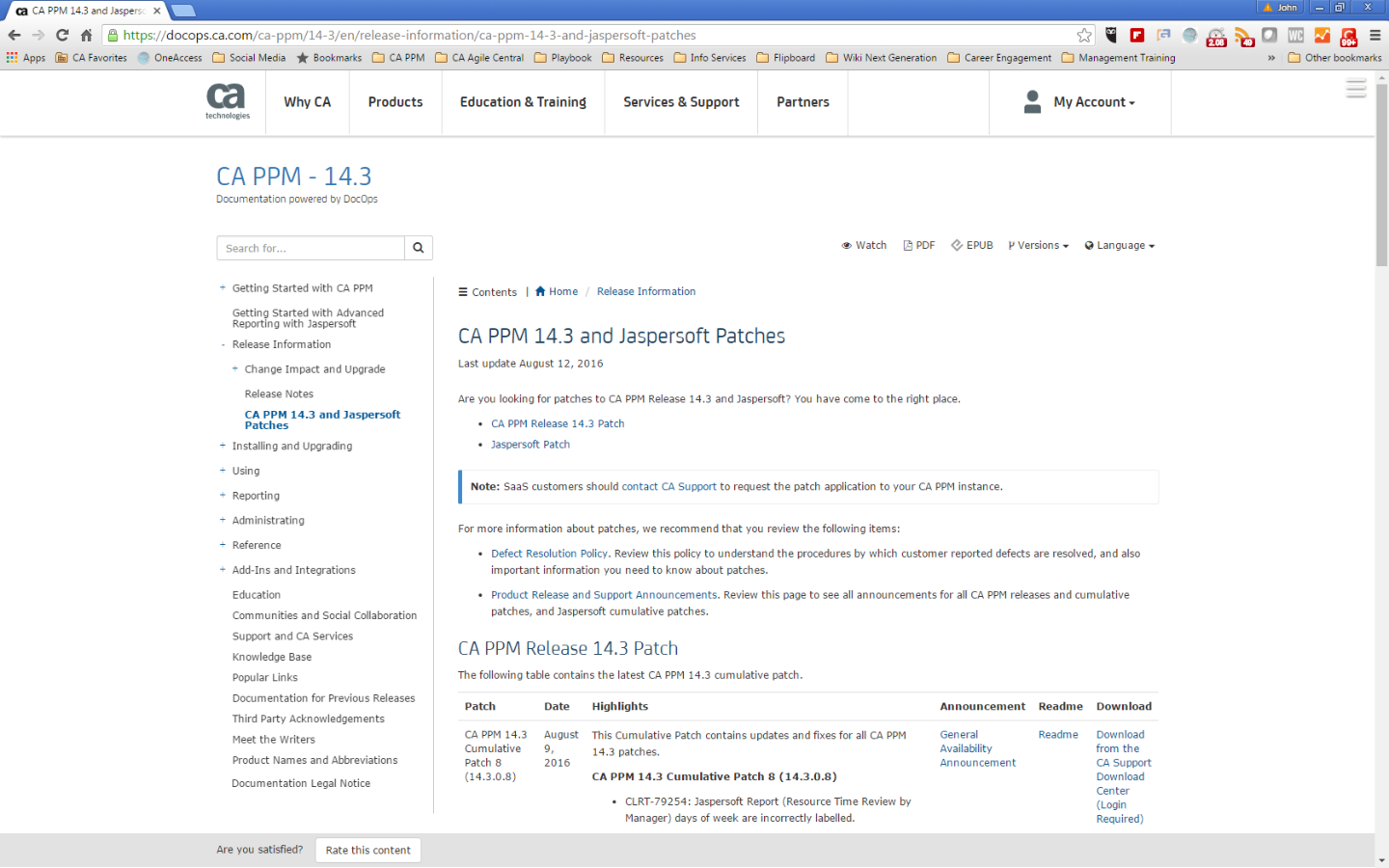The height and width of the screenshot is (868, 1389).
Task: Open Product Release and Support Announcements link
Action: pos(604,595)
